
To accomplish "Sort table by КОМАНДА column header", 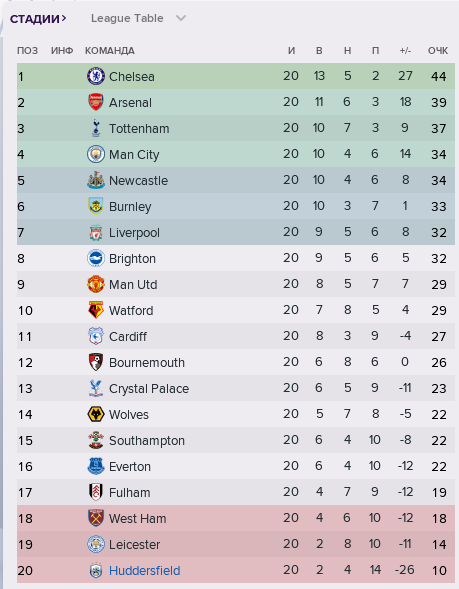I will coord(110,51).
